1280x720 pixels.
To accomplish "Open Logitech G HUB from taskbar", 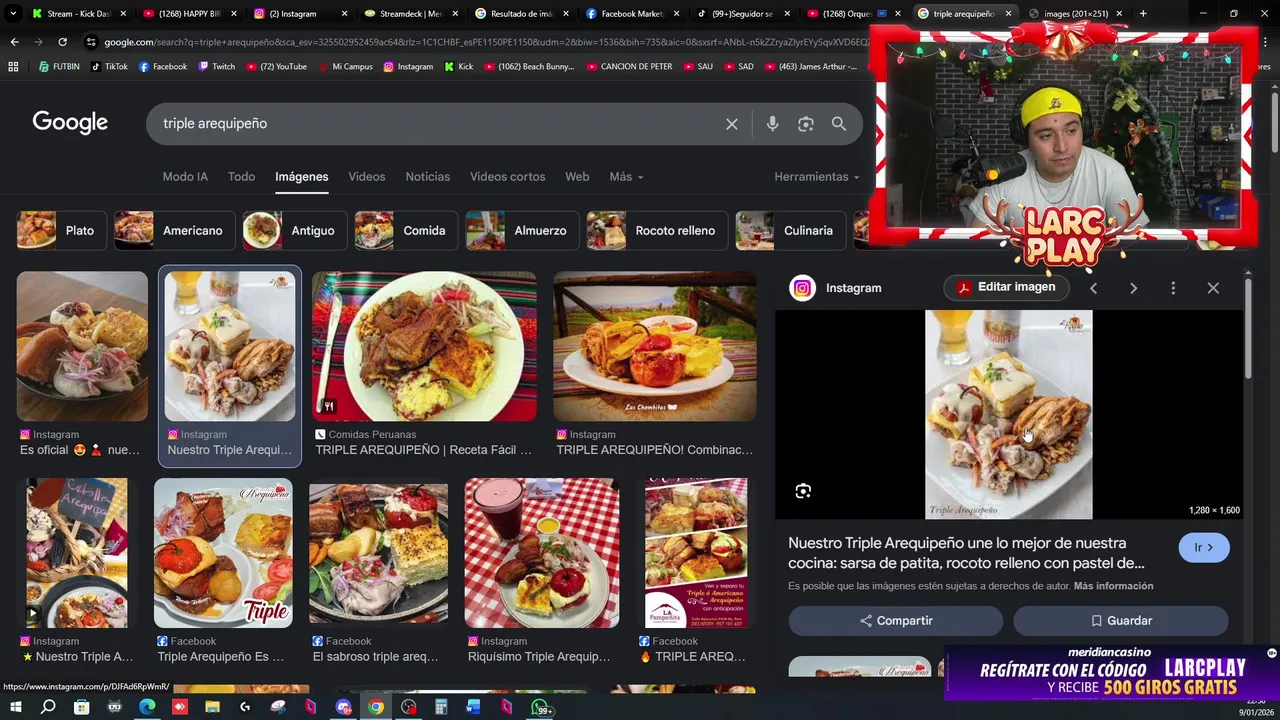I will pyautogui.click(x=245, y=708).
